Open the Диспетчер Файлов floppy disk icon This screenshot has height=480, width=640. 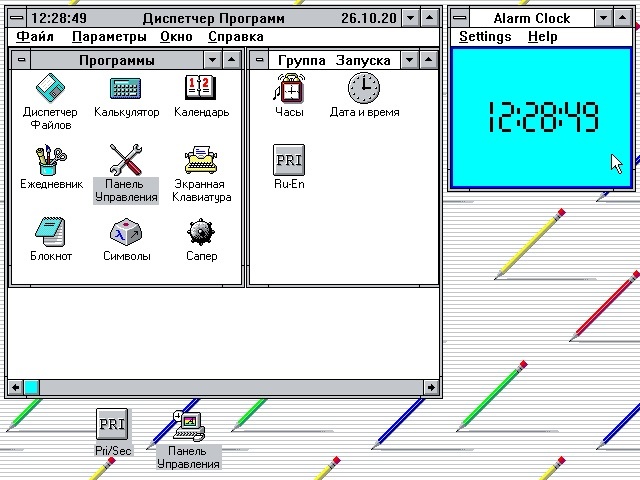tap(50, 88)
